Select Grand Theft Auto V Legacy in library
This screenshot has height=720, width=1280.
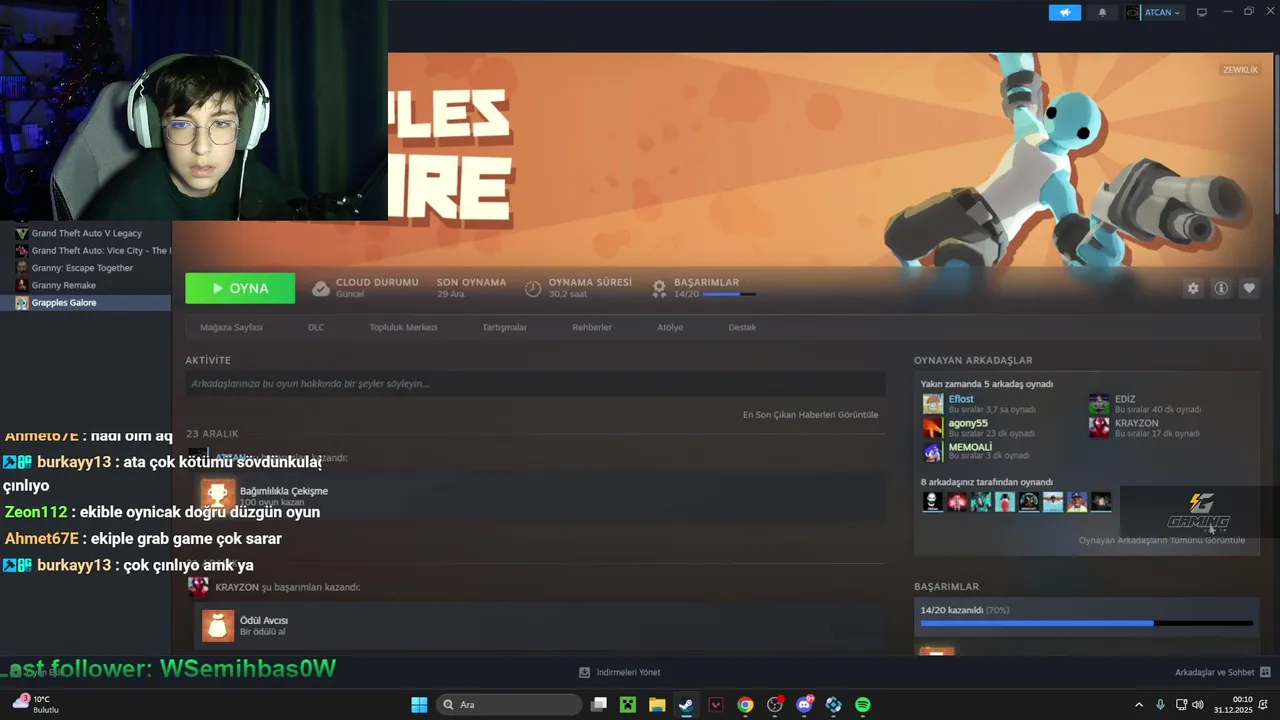pyautogui.click(x=86, y=233)
